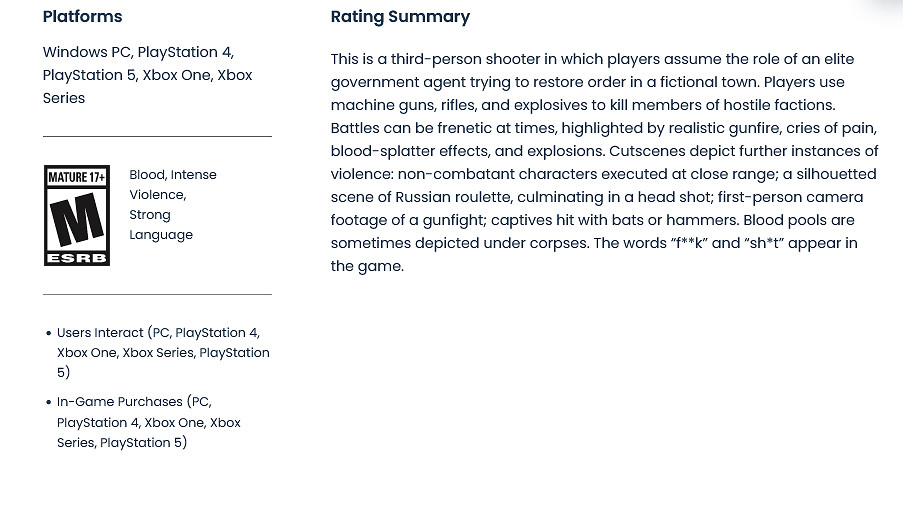The height and width of the screenshot is (509, 903).
Task: Click "PlayStation 5" under the Platforms heading
Action: (88, 75)
